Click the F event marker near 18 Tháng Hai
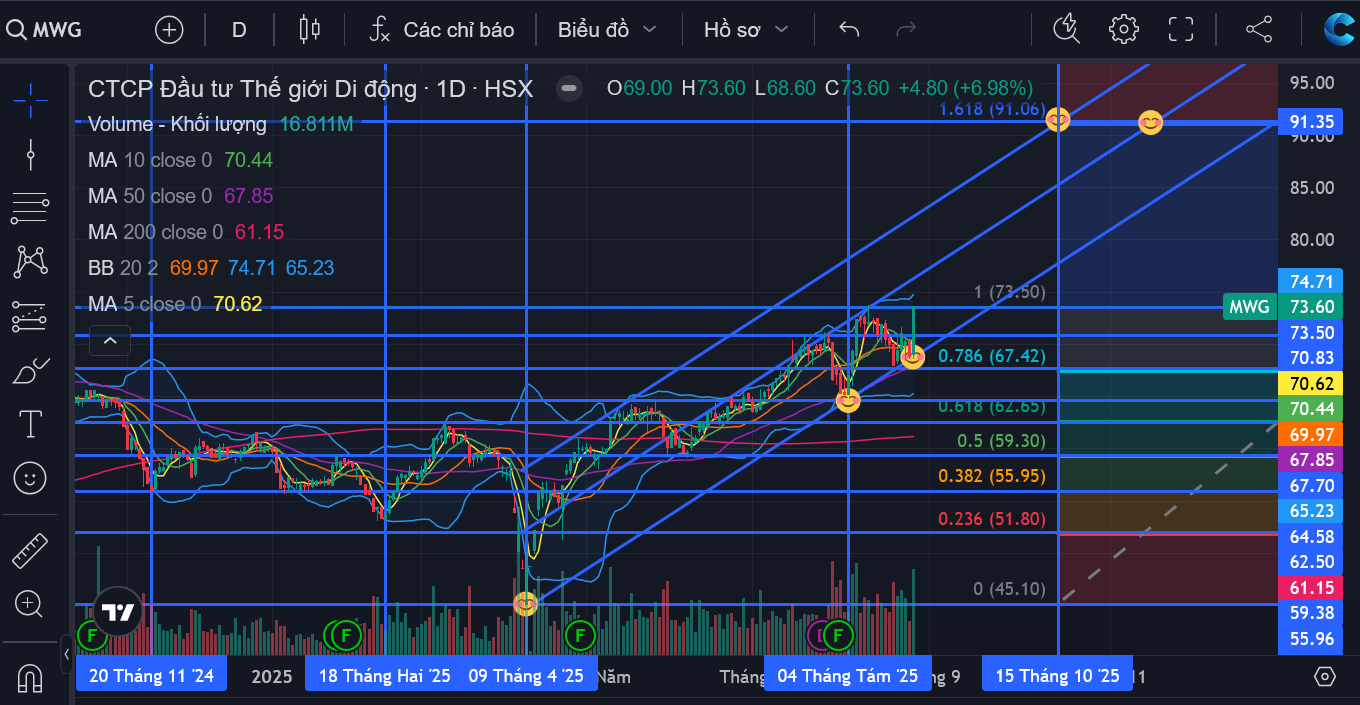This screenshot has width=1360, height=705. (346, 634)
